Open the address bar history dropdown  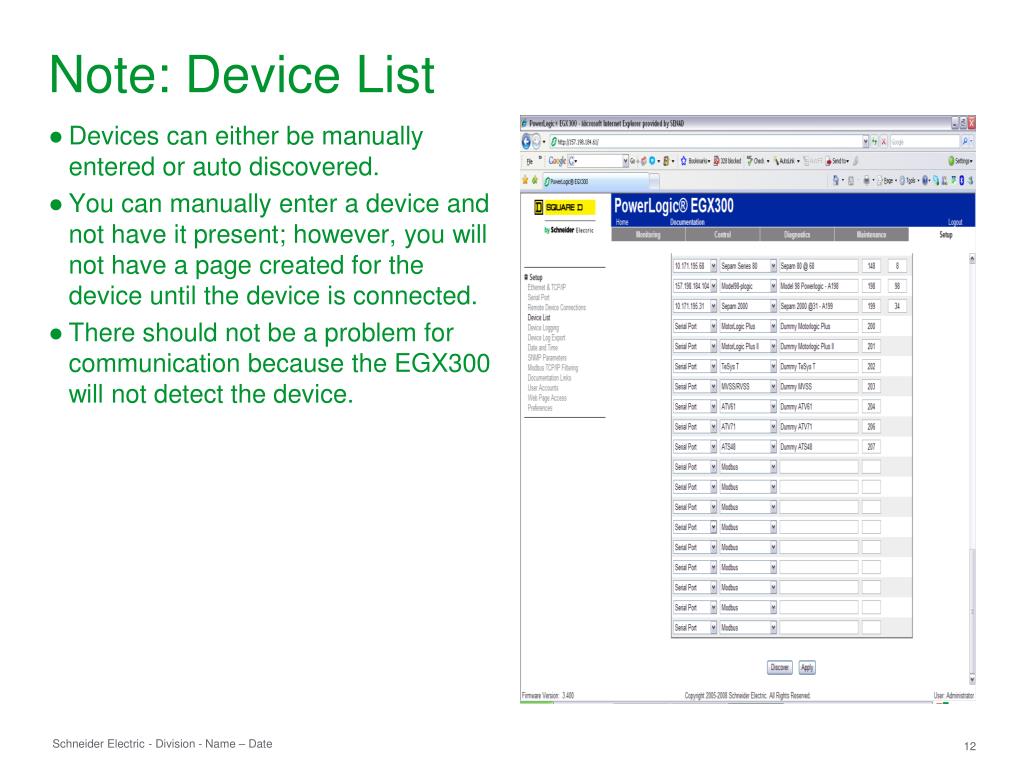coord(865,141)
